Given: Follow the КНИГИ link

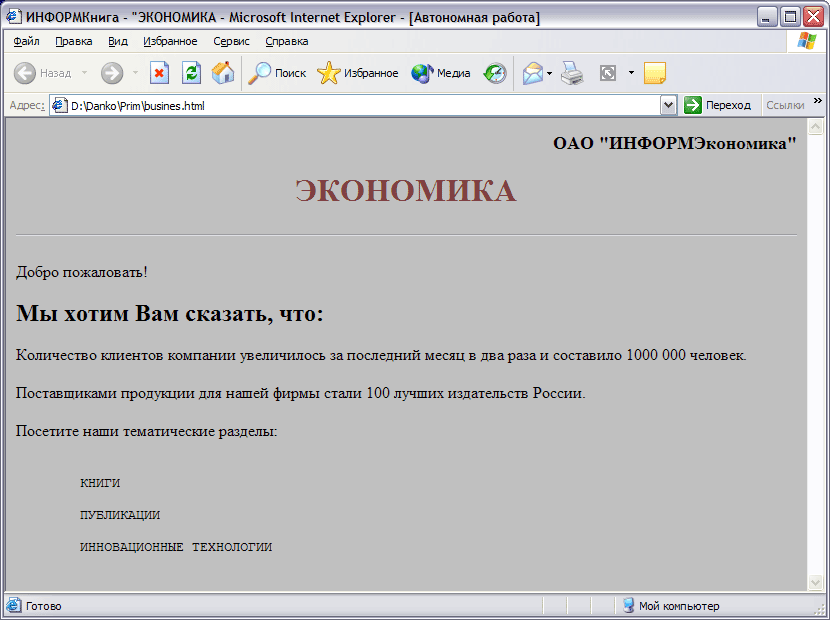Looking at the screenshot, I should click(100, 483).
